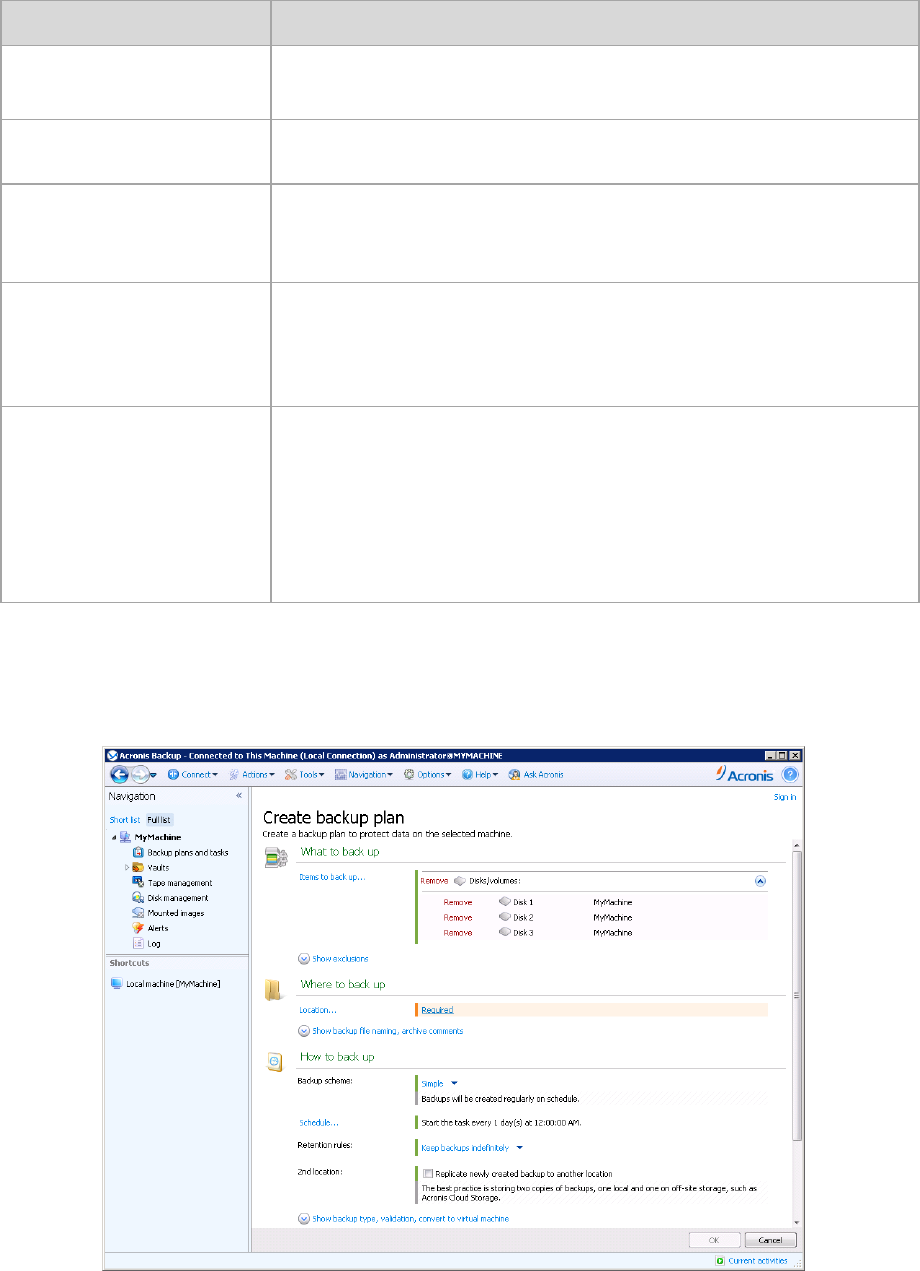Click the What to back up section icon
Image resolution: width=920 pixels, height=1271 pixels.
pos(275,856)
